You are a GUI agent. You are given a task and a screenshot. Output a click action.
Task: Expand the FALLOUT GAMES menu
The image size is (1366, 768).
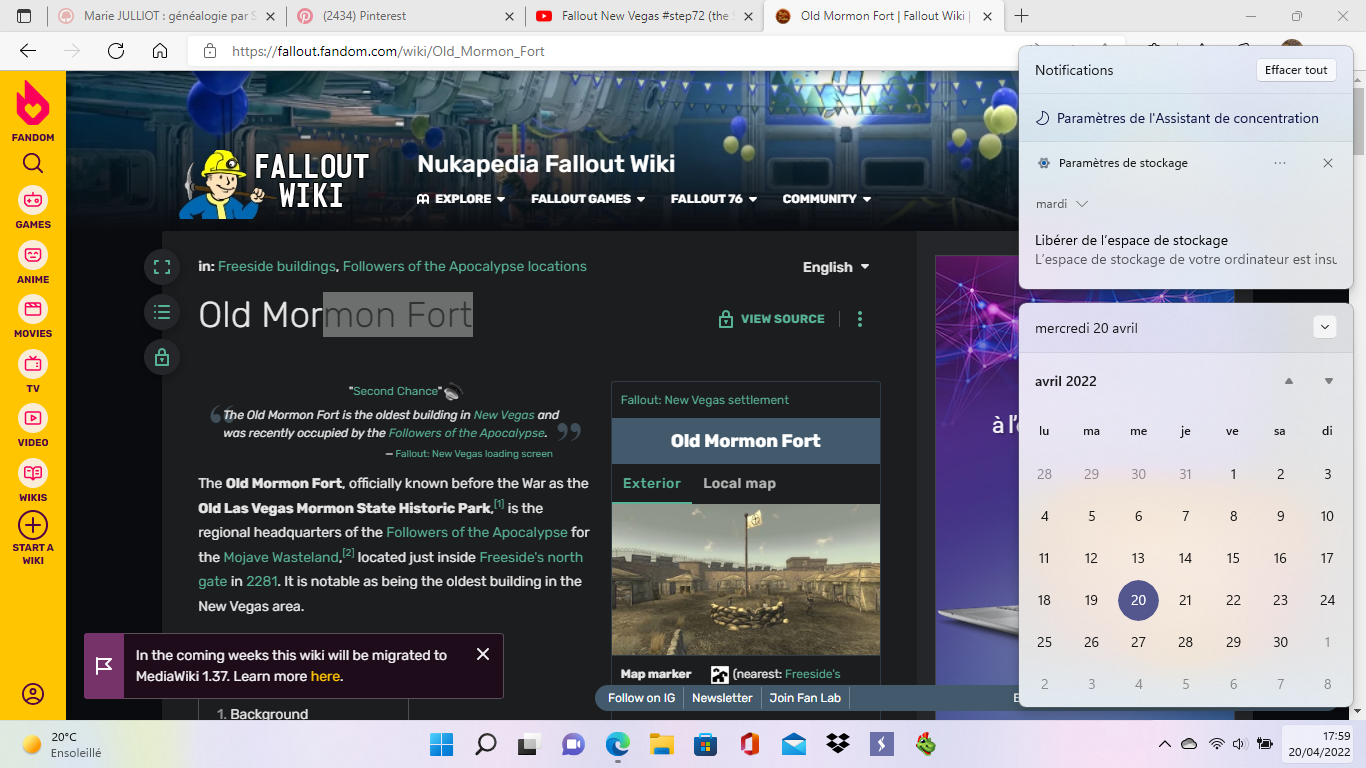point(588,199)
